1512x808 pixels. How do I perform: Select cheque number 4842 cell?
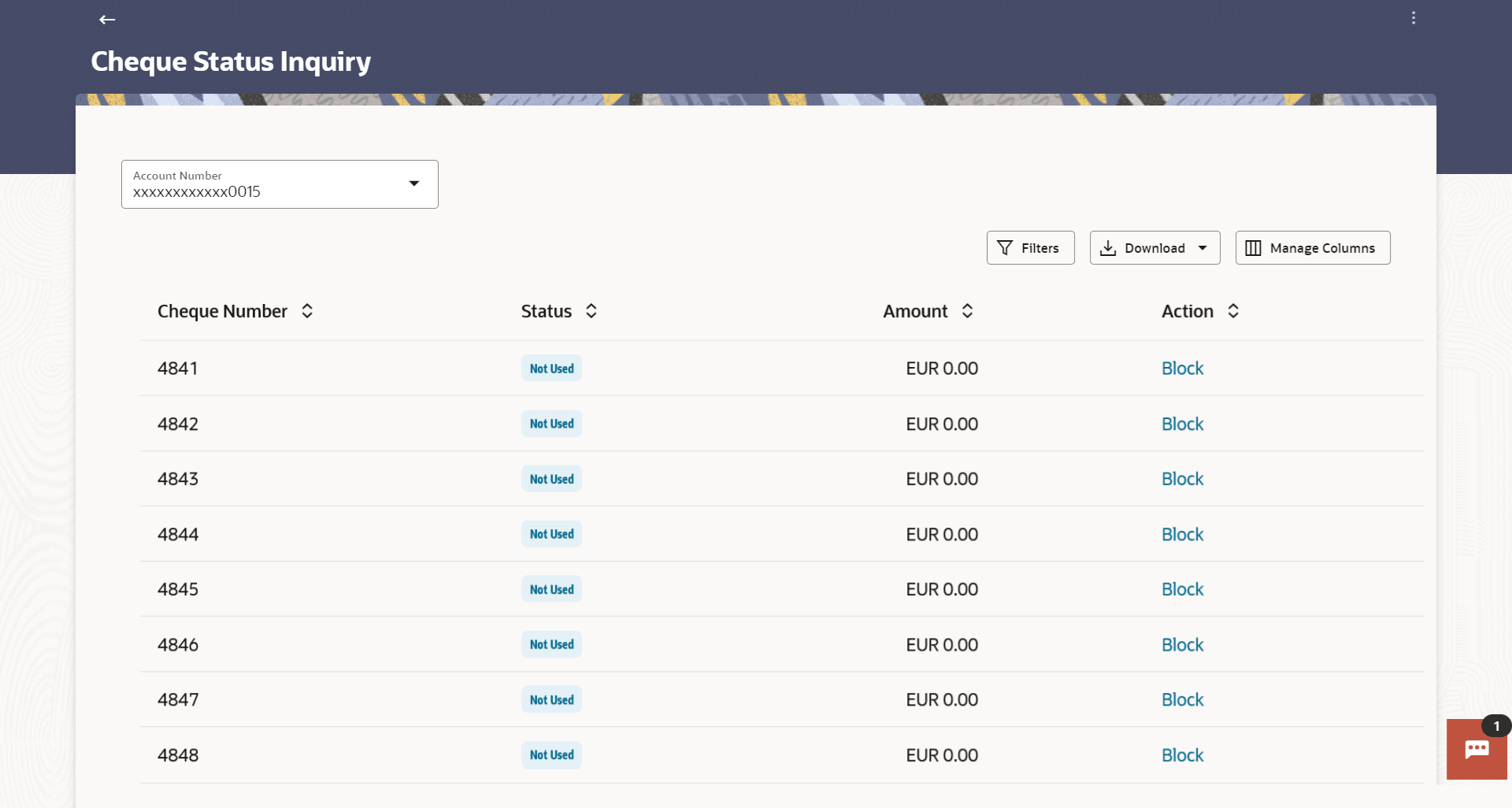(178, 424)
